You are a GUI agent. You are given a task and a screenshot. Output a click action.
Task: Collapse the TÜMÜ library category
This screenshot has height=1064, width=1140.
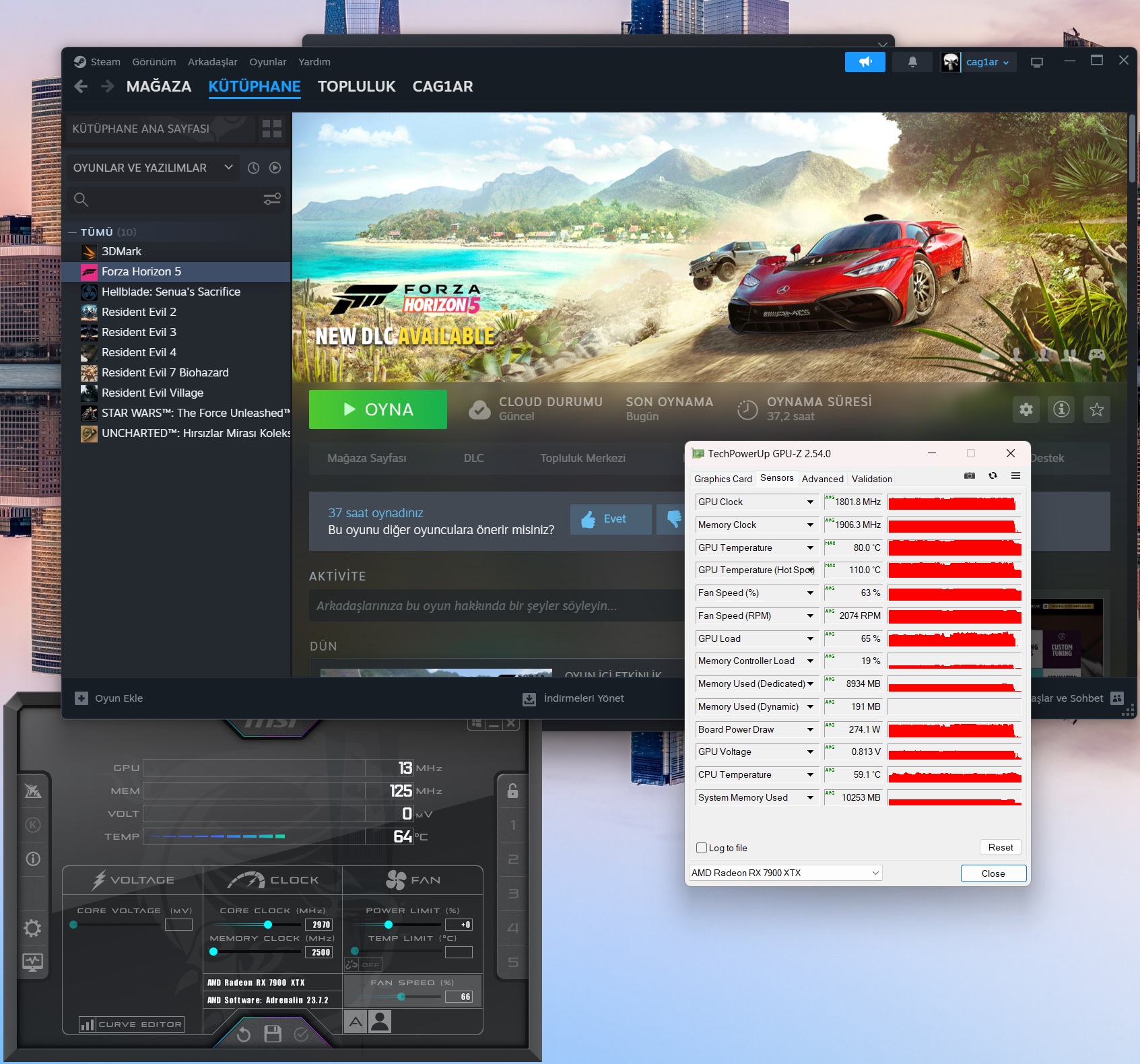(x=73, y=232)
